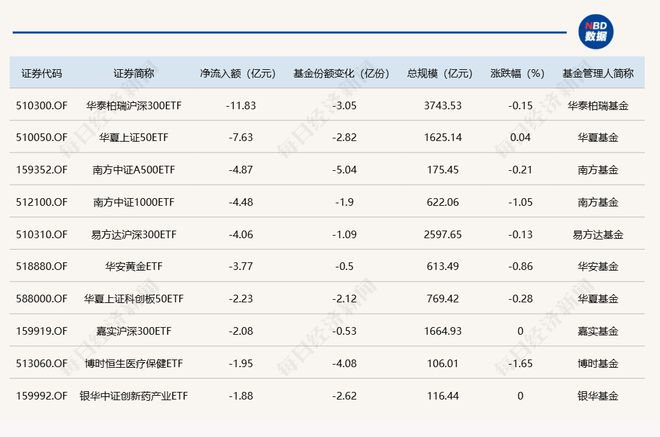
Task: Select fund name 银华中证创新药产业ETF
Action: click(134, 396)
